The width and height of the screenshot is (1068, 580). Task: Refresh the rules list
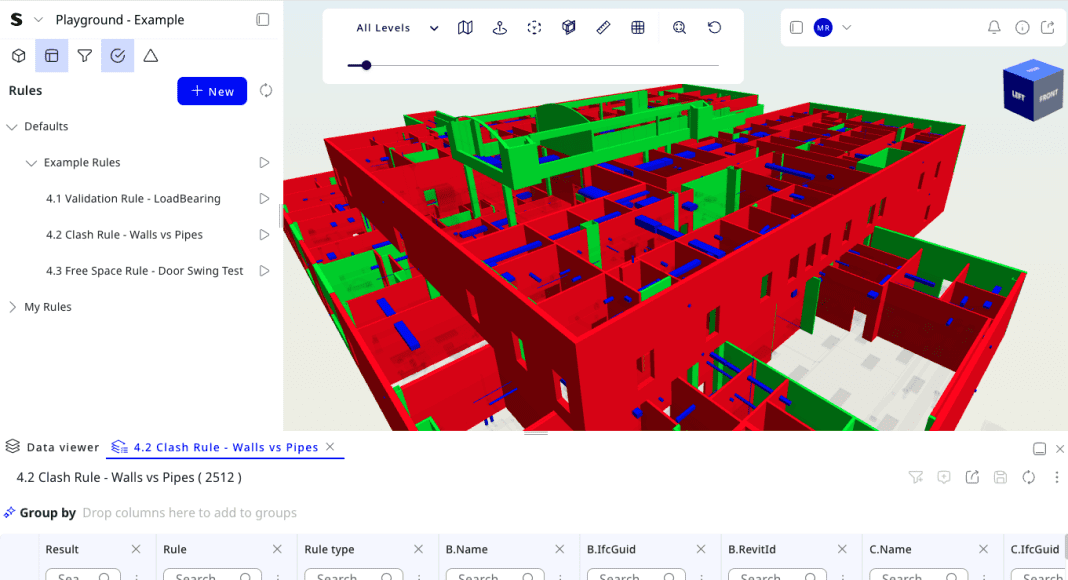[266, 91]
